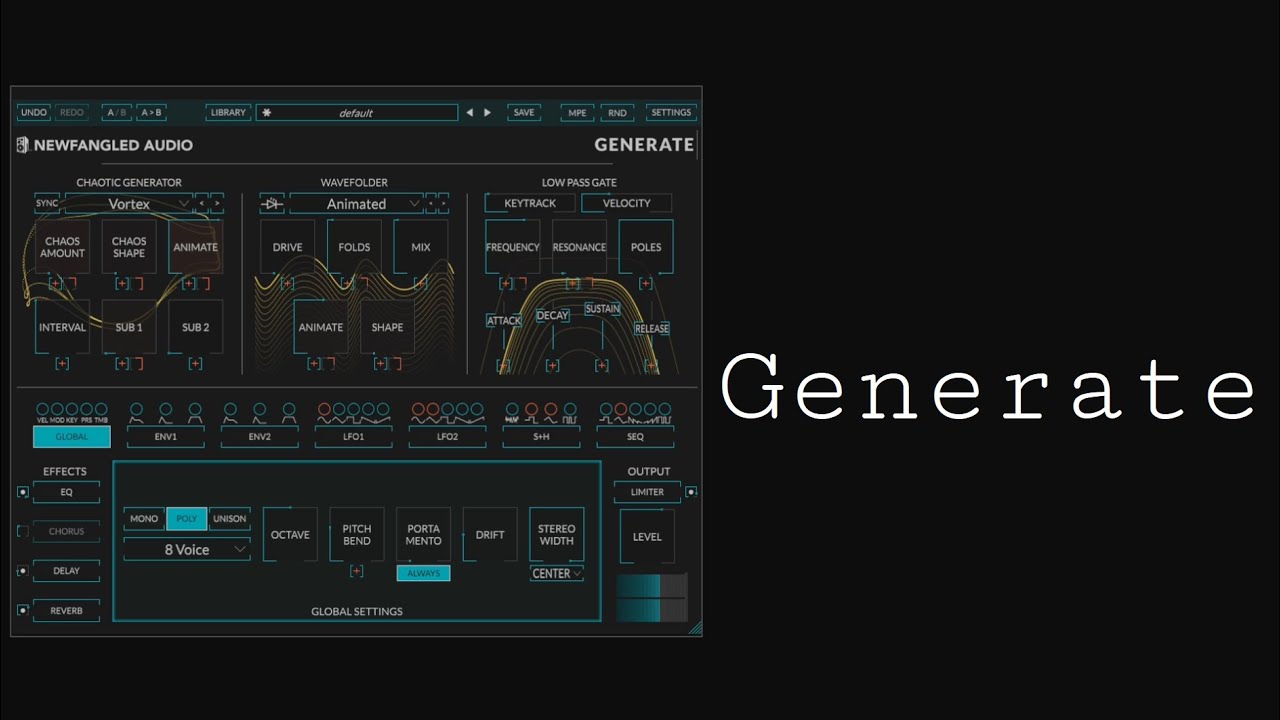Screen dimensions: 1280x720
Task: Click the output level meter
Action: 652,598
